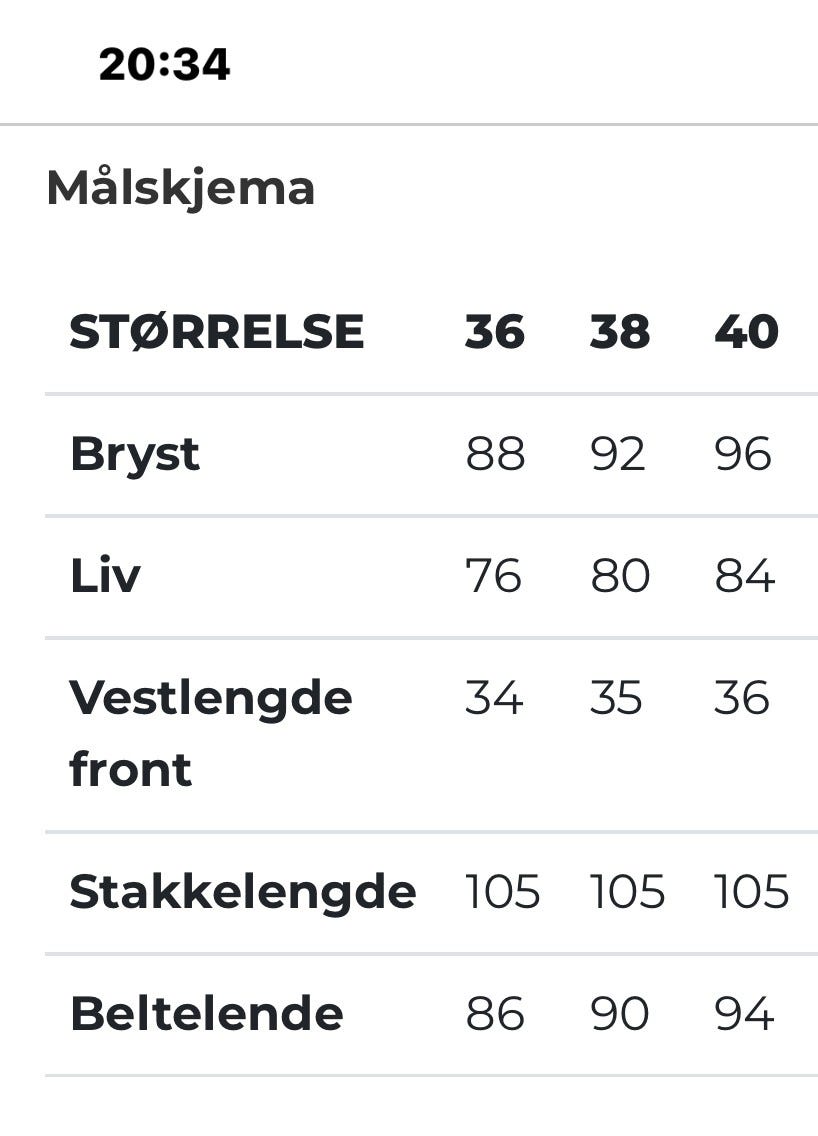Viewport: 818px width, 1136px height.
Task: Click Stakkelengde value under size 36
Action: [x=503, y=891]
